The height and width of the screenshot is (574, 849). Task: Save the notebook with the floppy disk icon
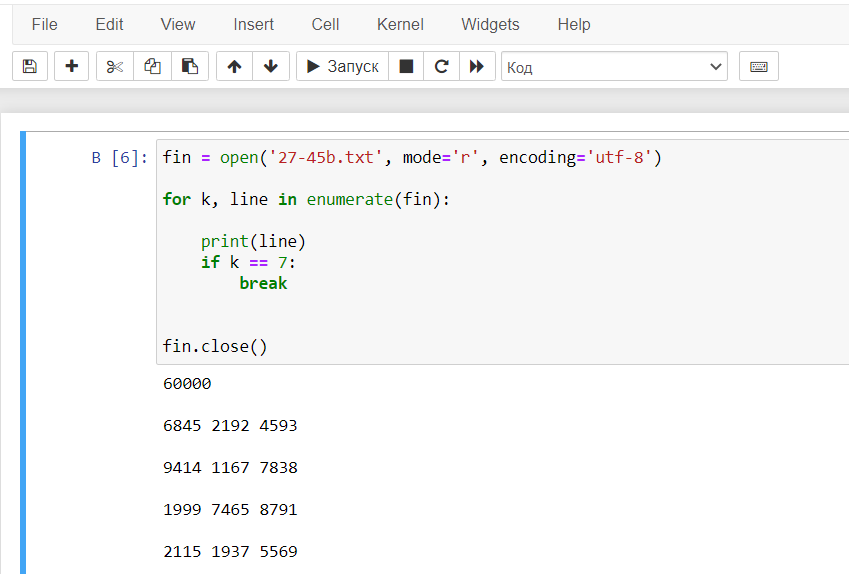(30, 66)
